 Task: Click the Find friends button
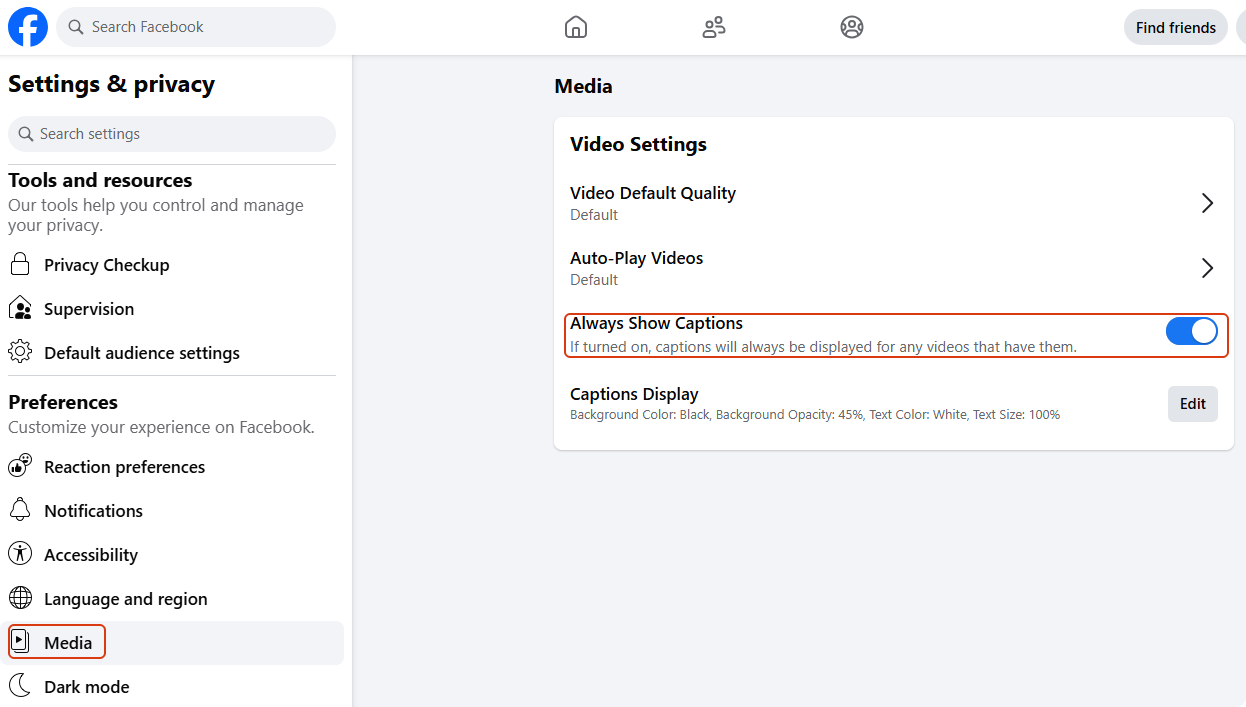click(1175, 27)
